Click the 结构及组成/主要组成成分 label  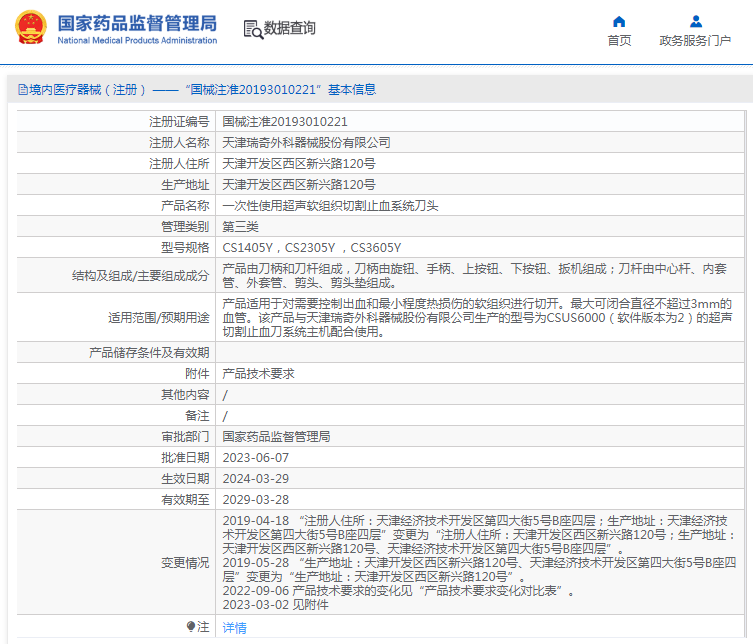coord(141,276)
